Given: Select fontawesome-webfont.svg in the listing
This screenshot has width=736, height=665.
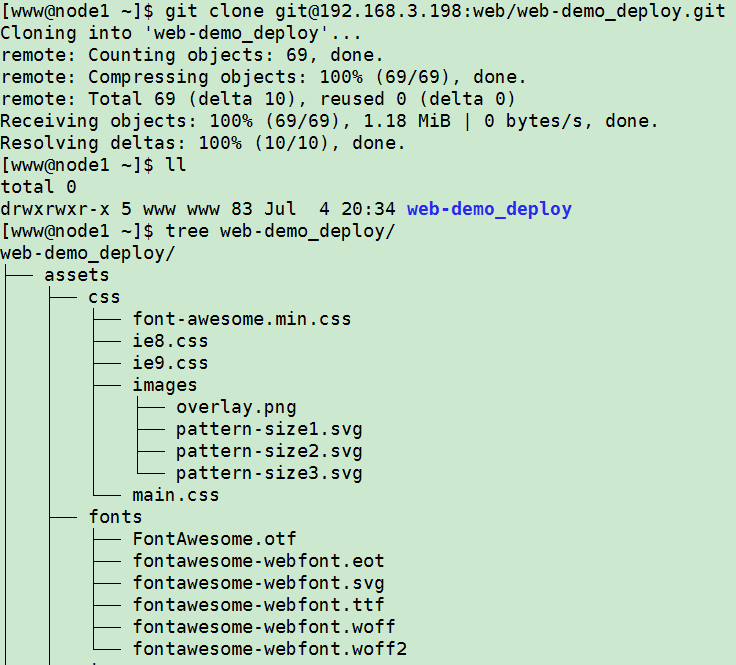Looking at the screenshot, I should coord(258,583).
